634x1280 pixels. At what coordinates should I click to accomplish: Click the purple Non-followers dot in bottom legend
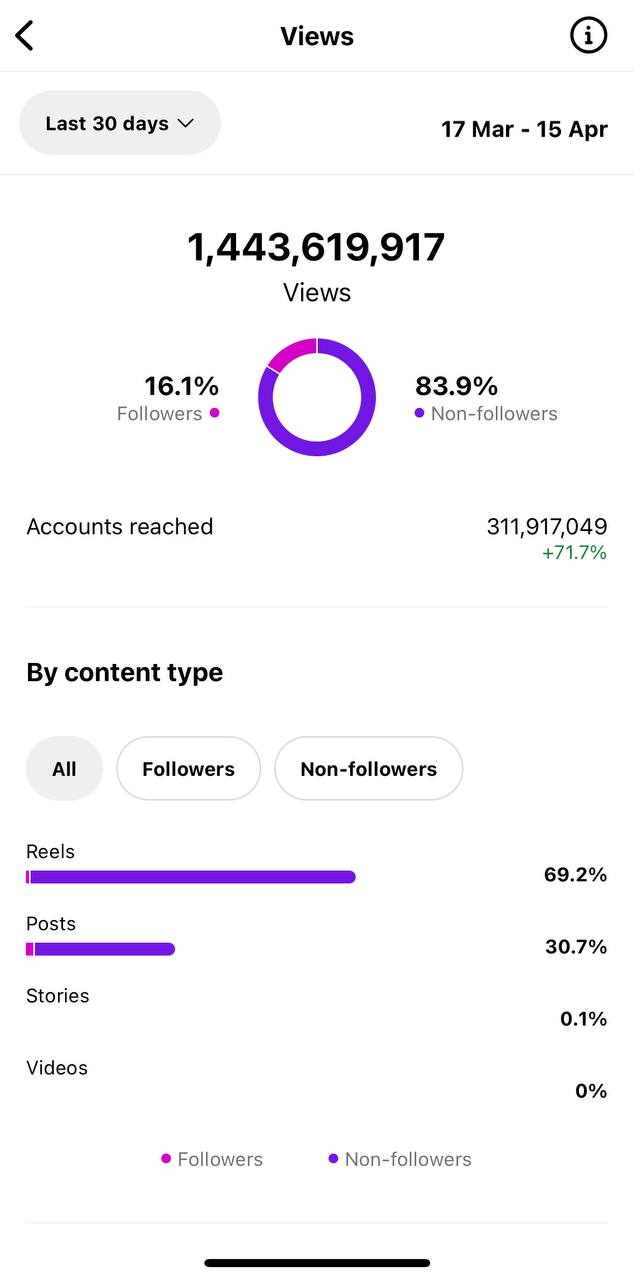333,1159
